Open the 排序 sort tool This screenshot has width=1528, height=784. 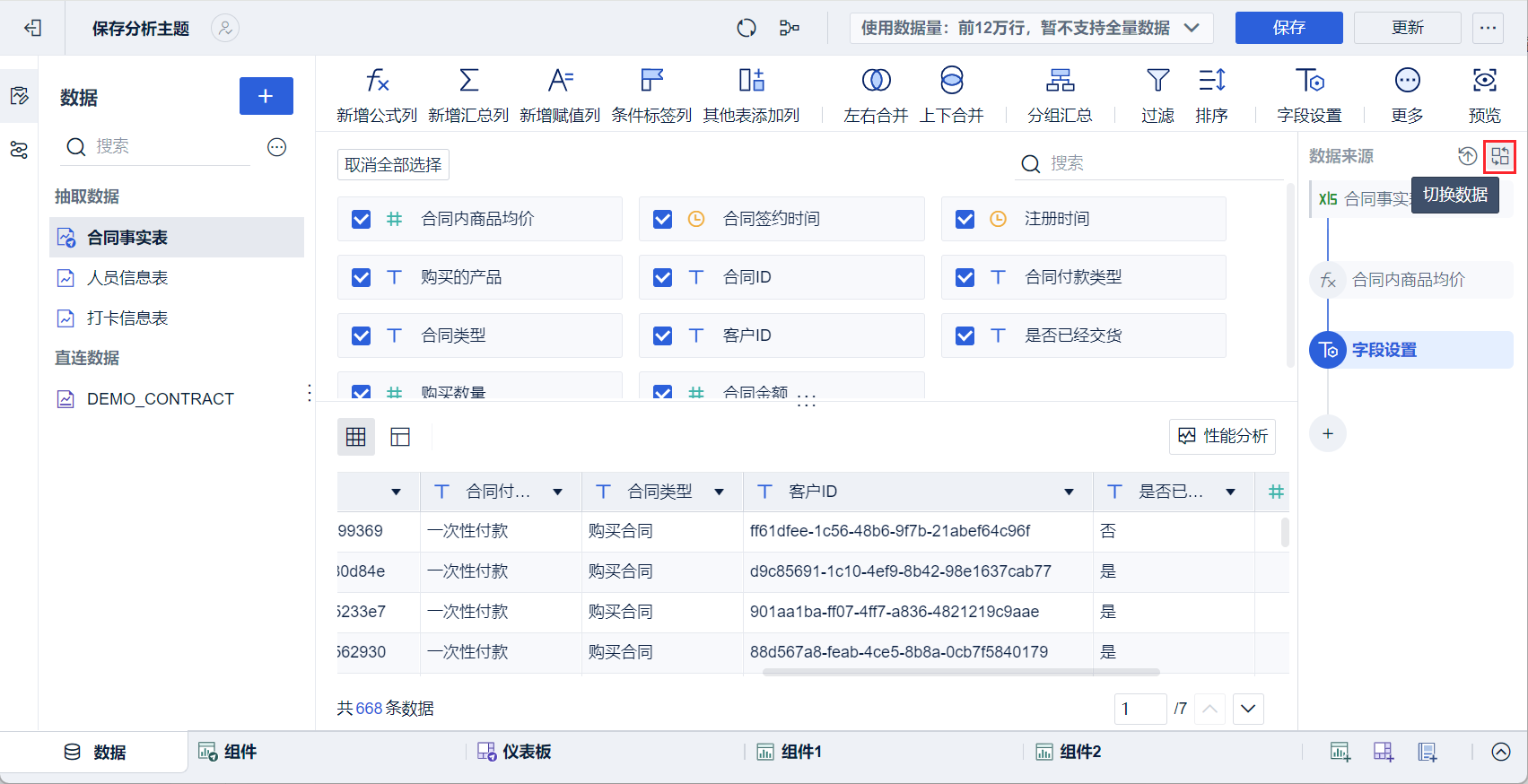click(1212, 95)
